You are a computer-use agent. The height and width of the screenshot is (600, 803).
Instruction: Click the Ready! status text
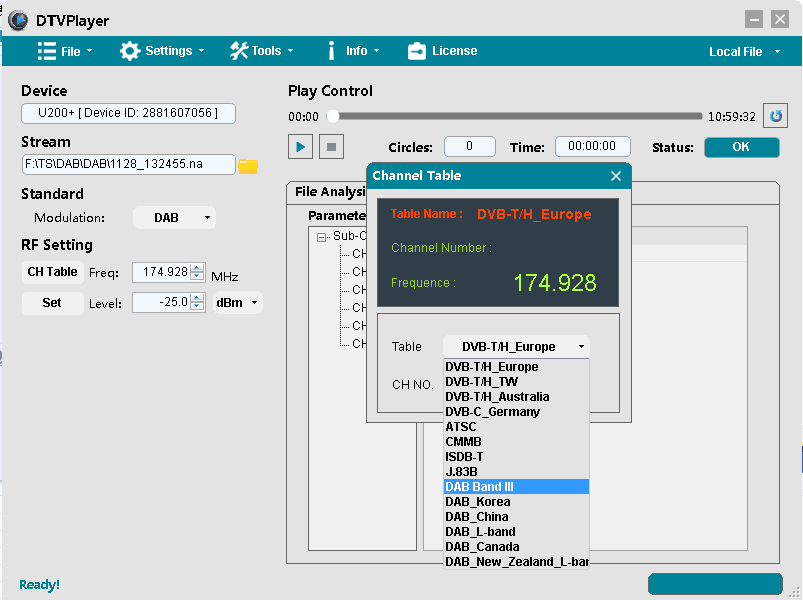click(39, 585)
